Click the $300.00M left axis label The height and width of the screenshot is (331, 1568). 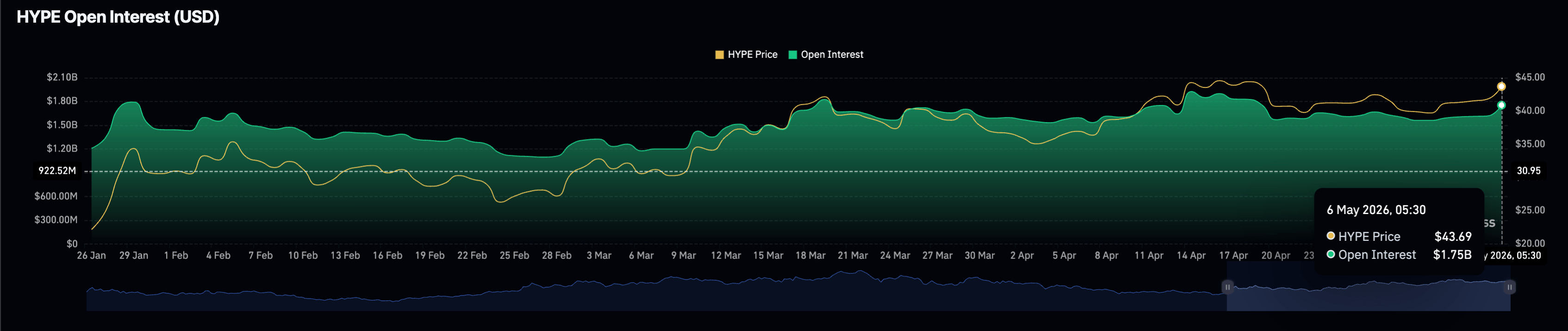point(56,220)
